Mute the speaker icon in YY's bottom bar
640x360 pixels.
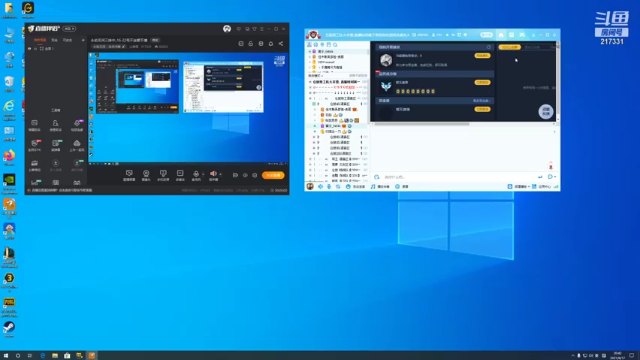pos(320,187)
